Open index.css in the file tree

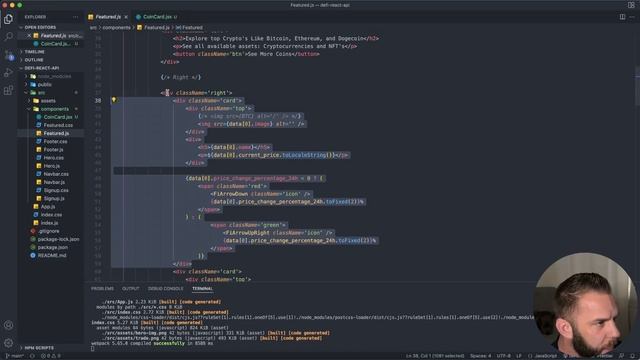point(51,215)
